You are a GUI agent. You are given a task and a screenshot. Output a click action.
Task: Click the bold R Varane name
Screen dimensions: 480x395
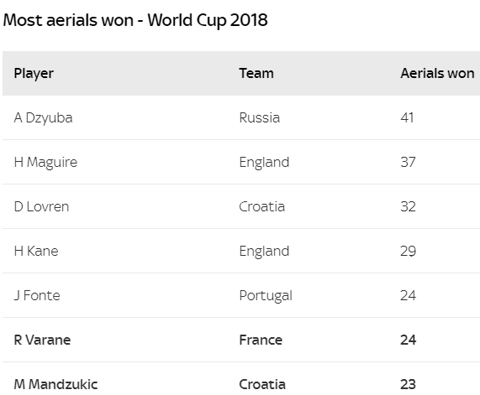(42, 340)
